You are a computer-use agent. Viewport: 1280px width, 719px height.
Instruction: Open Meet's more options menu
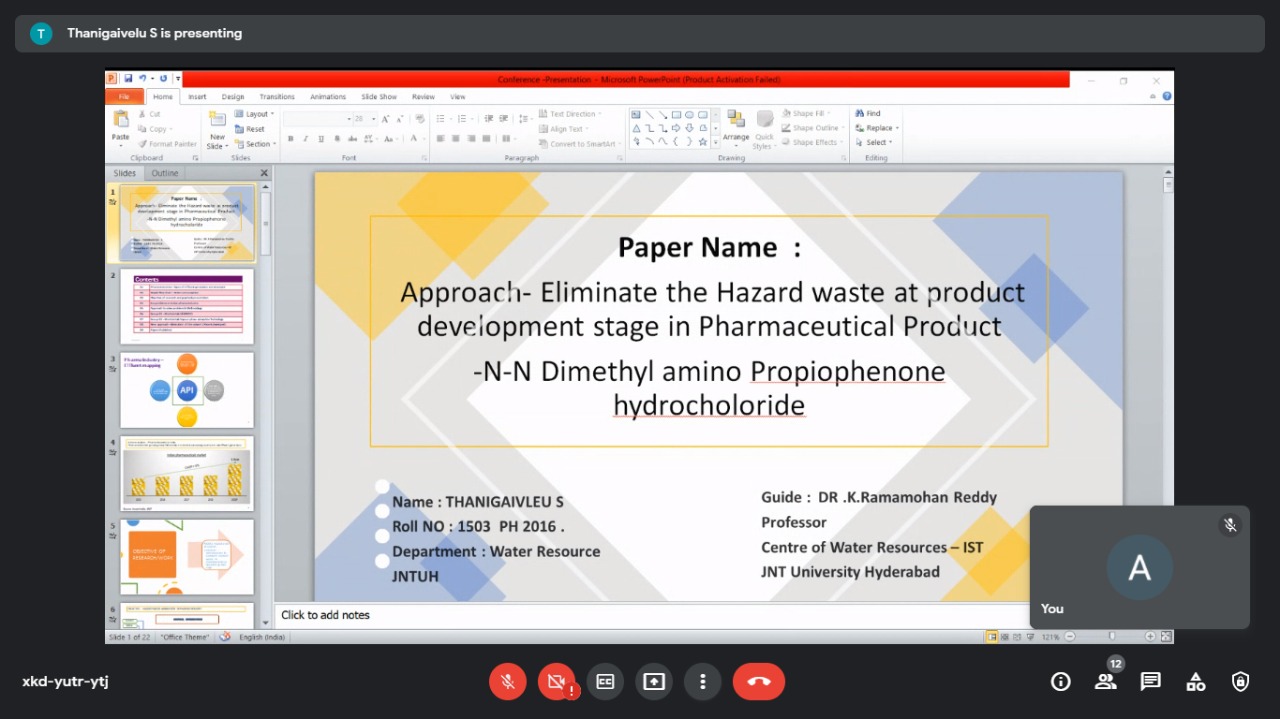tap(703, 682)
